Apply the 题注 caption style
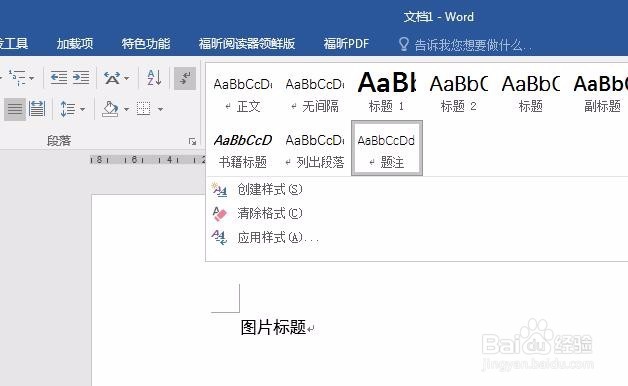This screenshot has height=386, width=628. point(387,148)
